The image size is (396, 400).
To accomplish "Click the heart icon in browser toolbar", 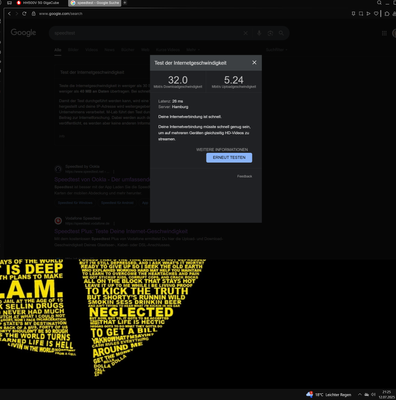I will pyautogui.click(x=376, y=14).
